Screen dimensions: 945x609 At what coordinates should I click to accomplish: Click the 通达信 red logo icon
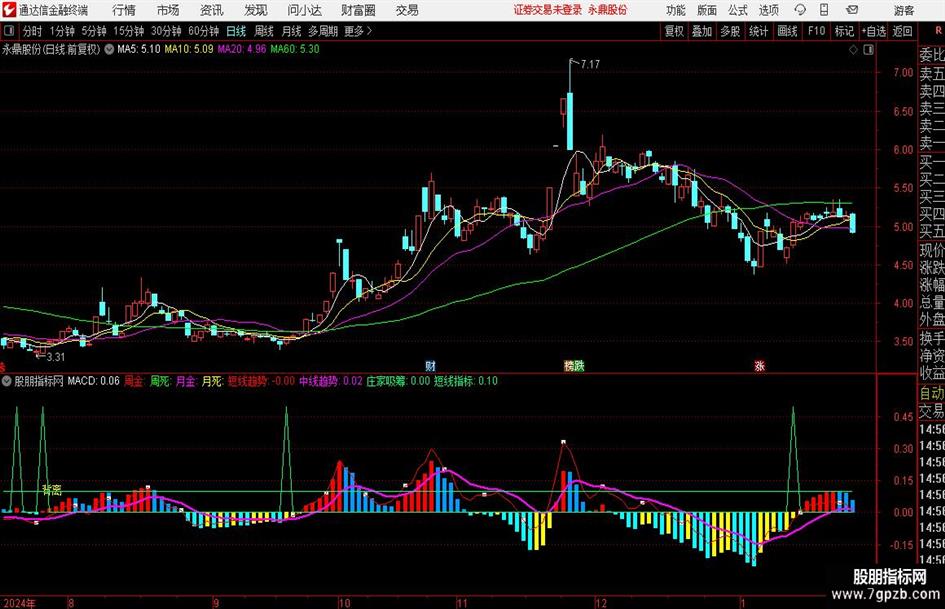pyautogui.click(x=8, y=10)
